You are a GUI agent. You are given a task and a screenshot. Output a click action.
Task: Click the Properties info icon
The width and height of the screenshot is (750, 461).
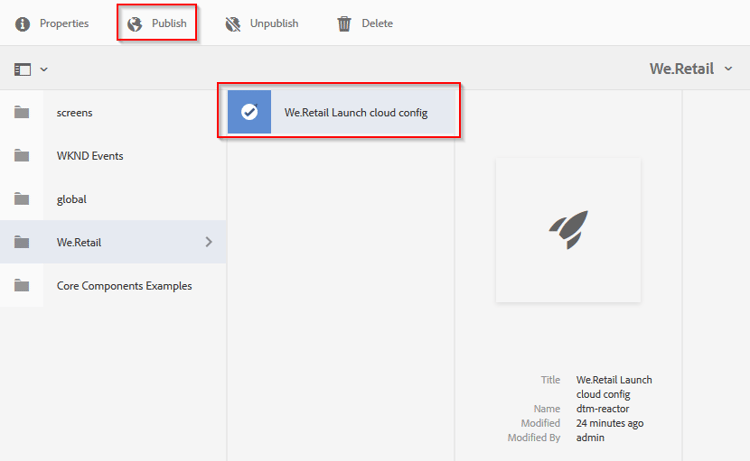[22, 24]
